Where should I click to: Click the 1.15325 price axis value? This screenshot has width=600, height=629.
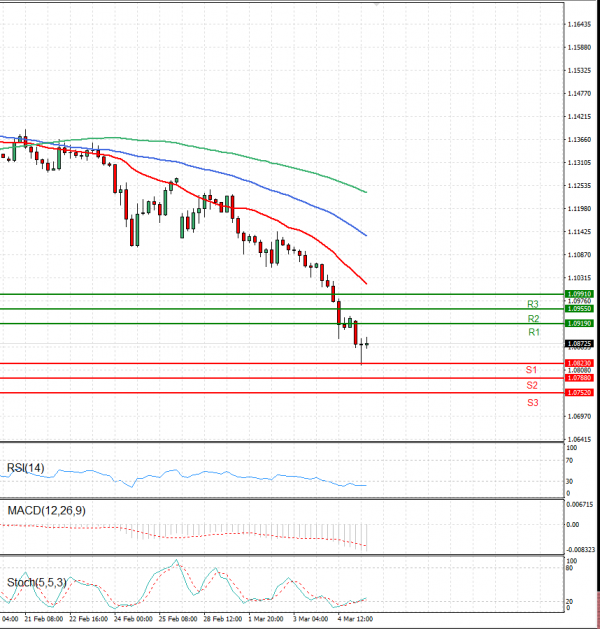coord(580,71)
